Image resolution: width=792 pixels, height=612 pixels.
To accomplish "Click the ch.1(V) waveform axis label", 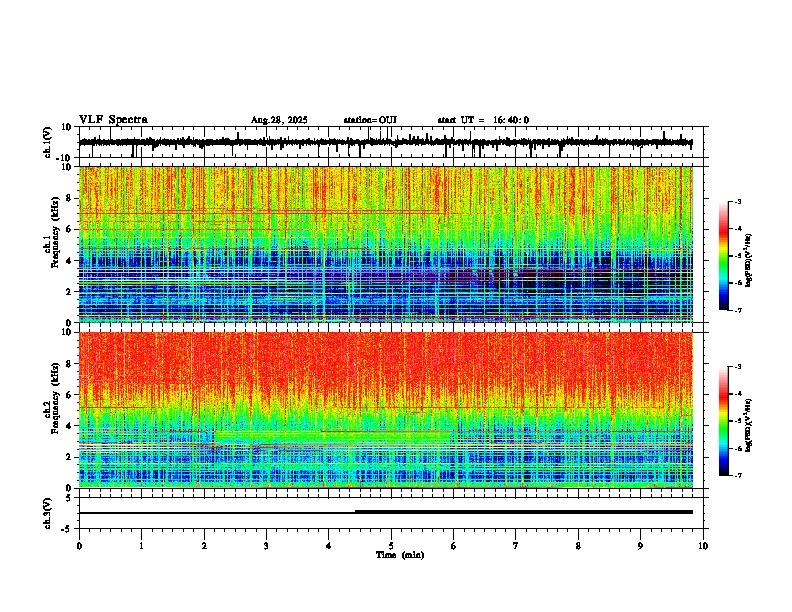I will (48, 142).
